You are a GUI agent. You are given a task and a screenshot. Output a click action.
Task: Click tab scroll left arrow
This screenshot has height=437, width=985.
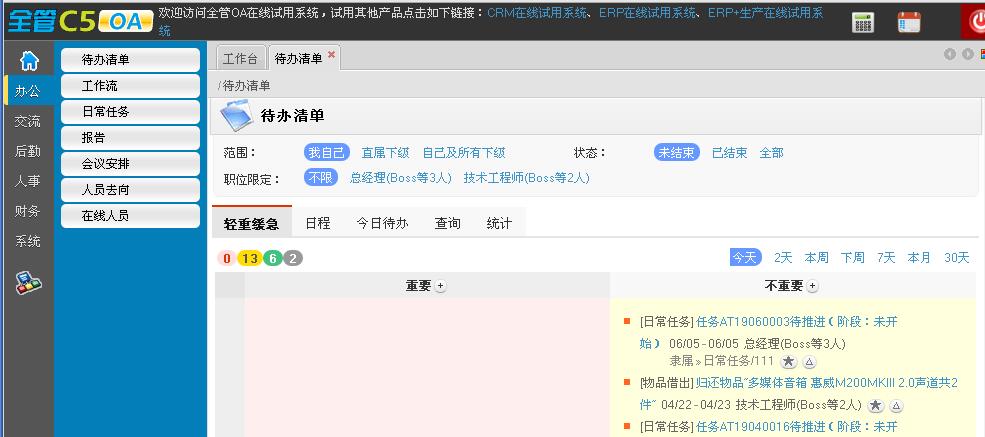(x=950, y=54)
